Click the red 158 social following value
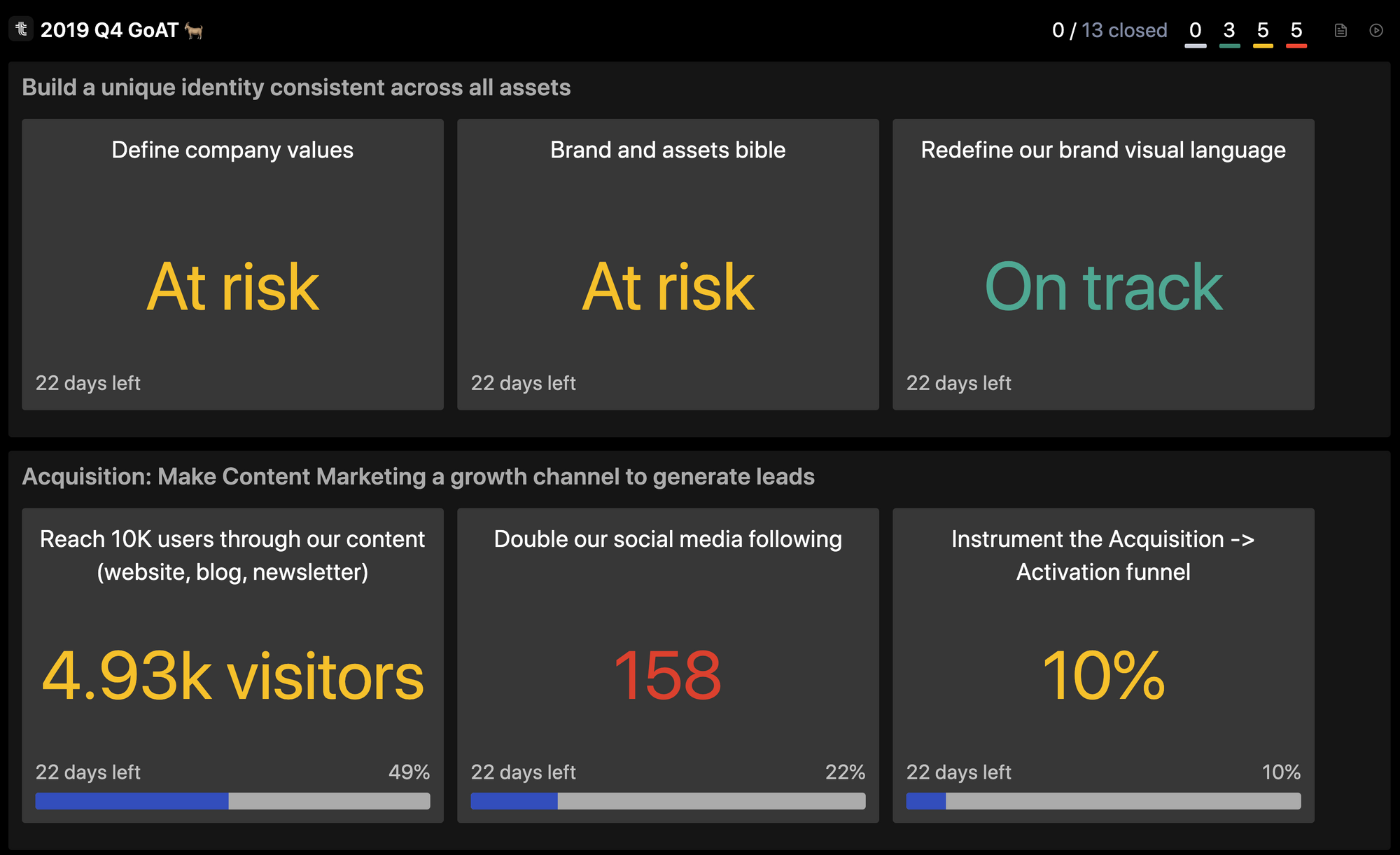Image resolution: width=1400 pixels, height=855 pixels. 668,676
